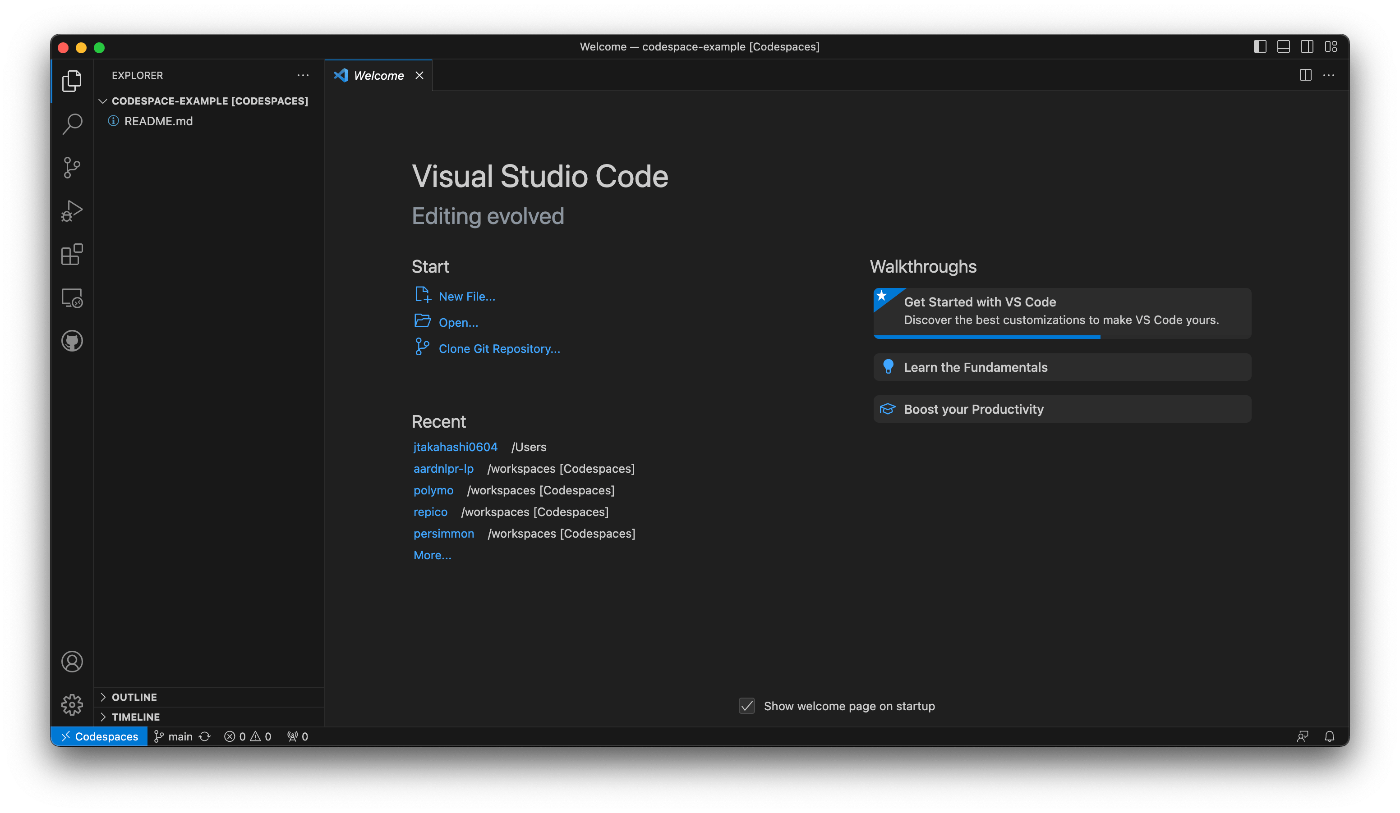The width and height of the screenshot is (1400, 813).
Task: Open recent folder jtakahashi0604
Action: [x=456, y=447]
